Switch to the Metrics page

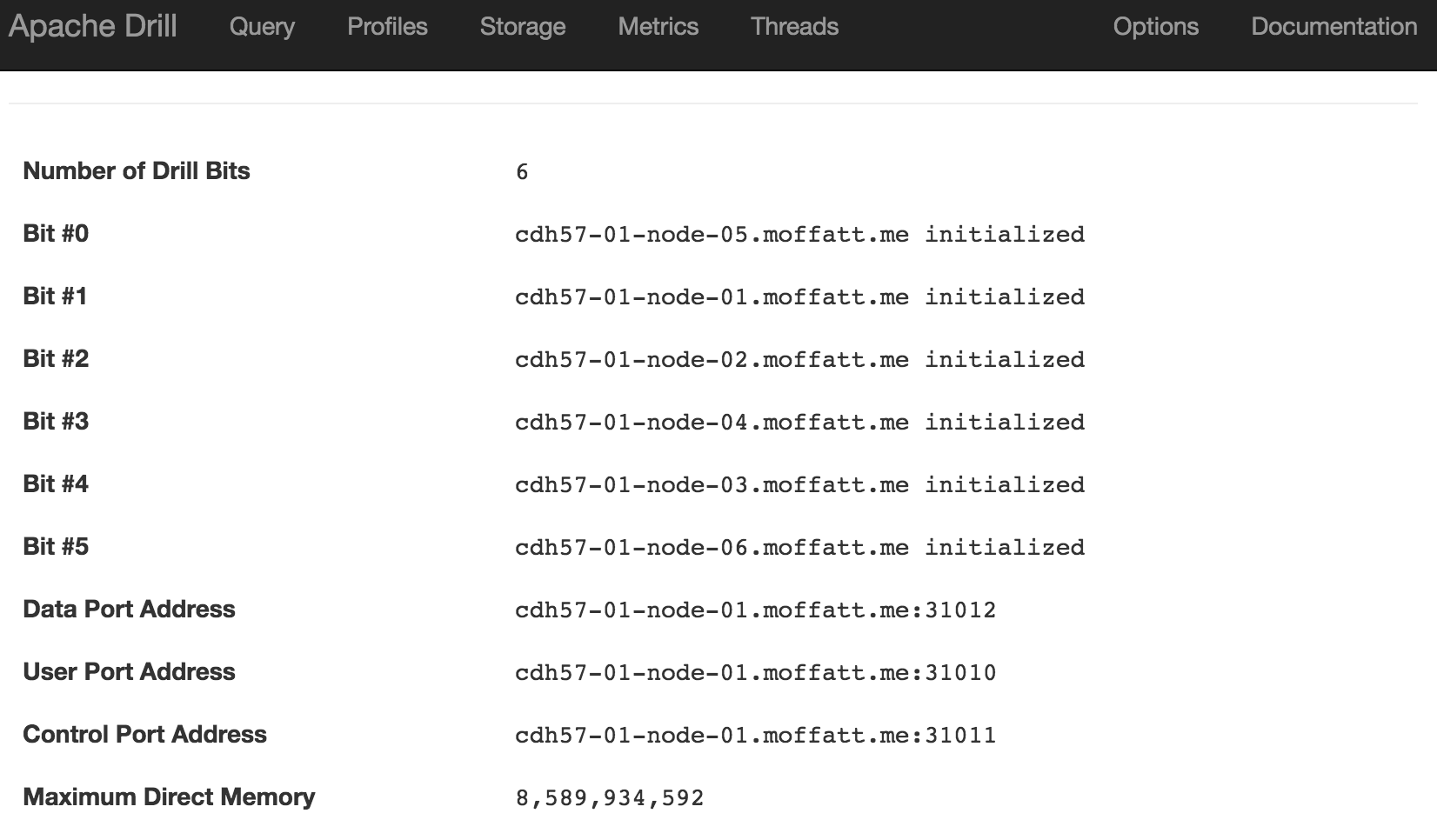tap(658, 27)
